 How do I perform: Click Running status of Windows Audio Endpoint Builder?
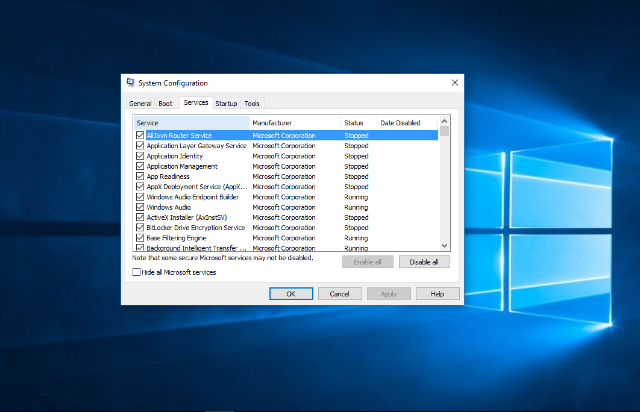point(356,197)
